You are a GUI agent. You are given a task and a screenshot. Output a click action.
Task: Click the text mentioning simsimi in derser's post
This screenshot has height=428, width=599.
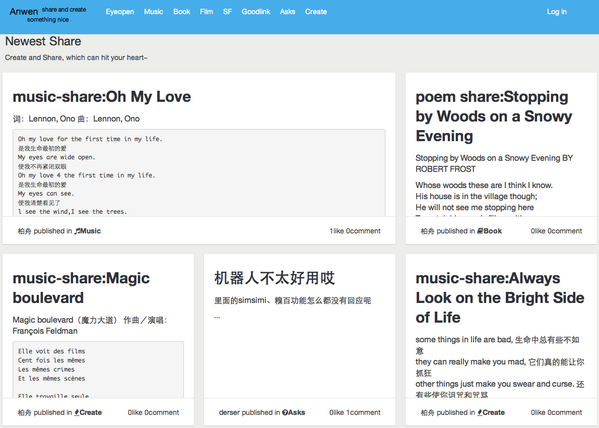tap(292, 300)
